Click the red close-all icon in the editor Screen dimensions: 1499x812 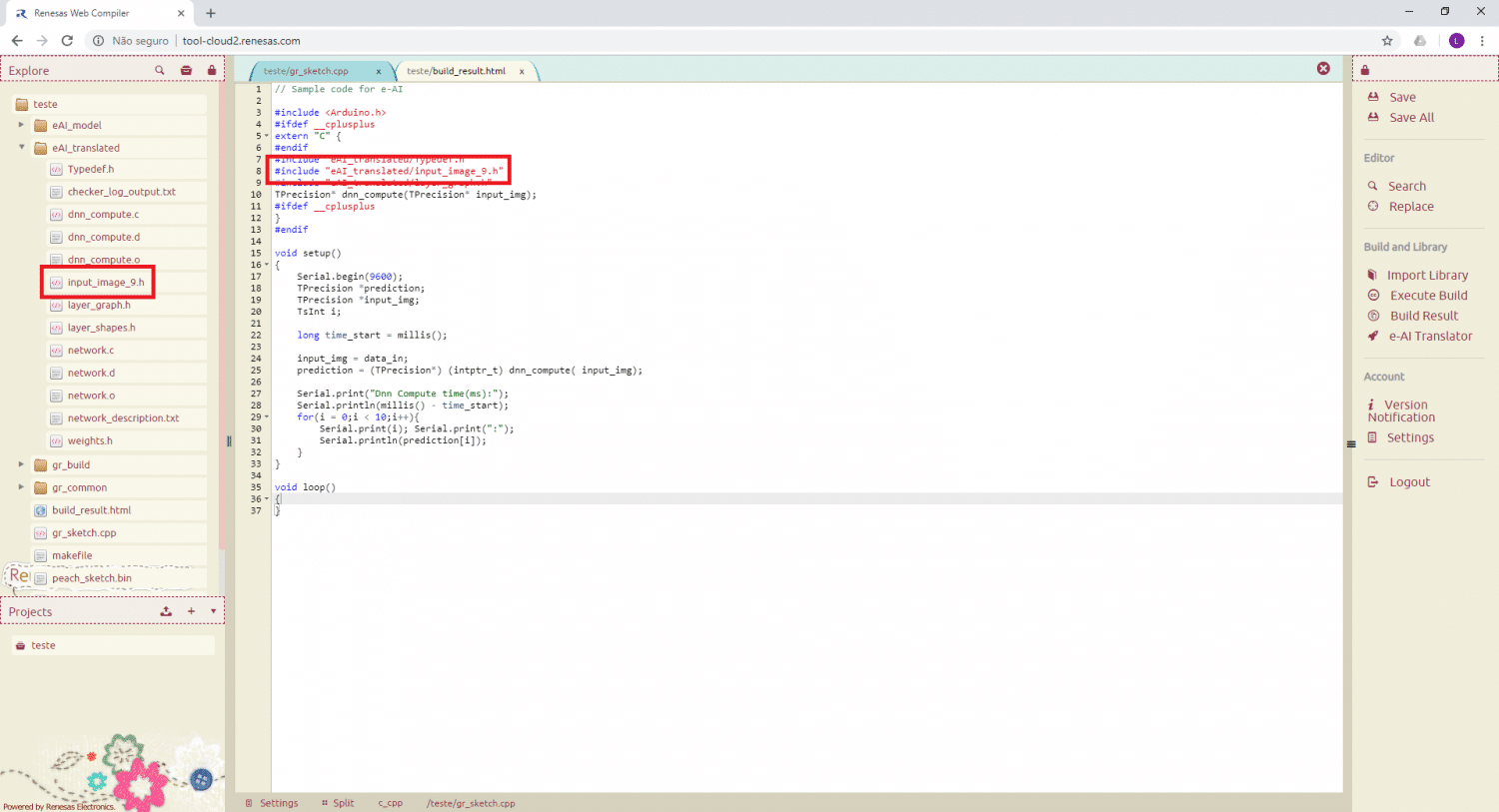click(x=1323, y=69)
